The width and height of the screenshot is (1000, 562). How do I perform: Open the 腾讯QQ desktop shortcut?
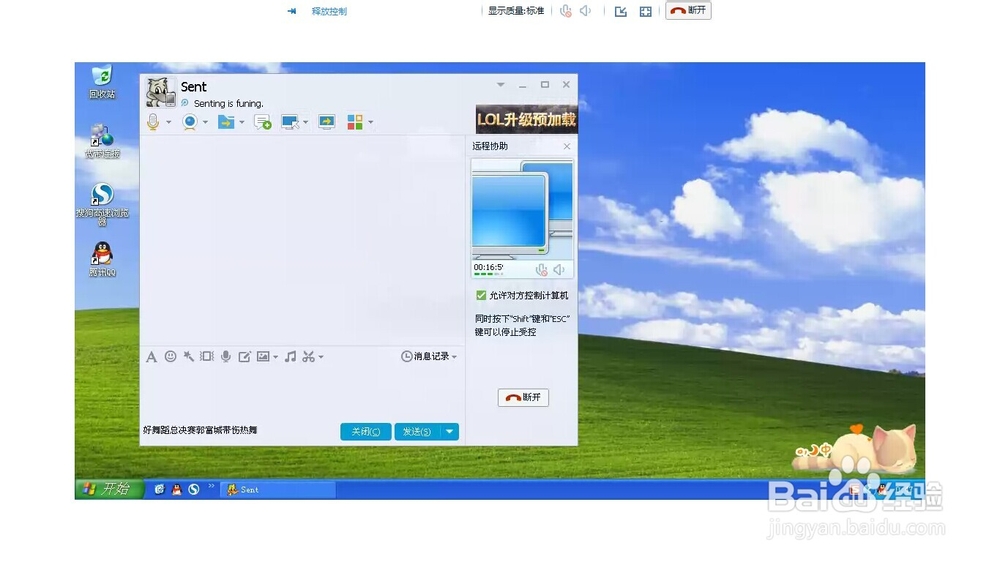pos(102,259)
